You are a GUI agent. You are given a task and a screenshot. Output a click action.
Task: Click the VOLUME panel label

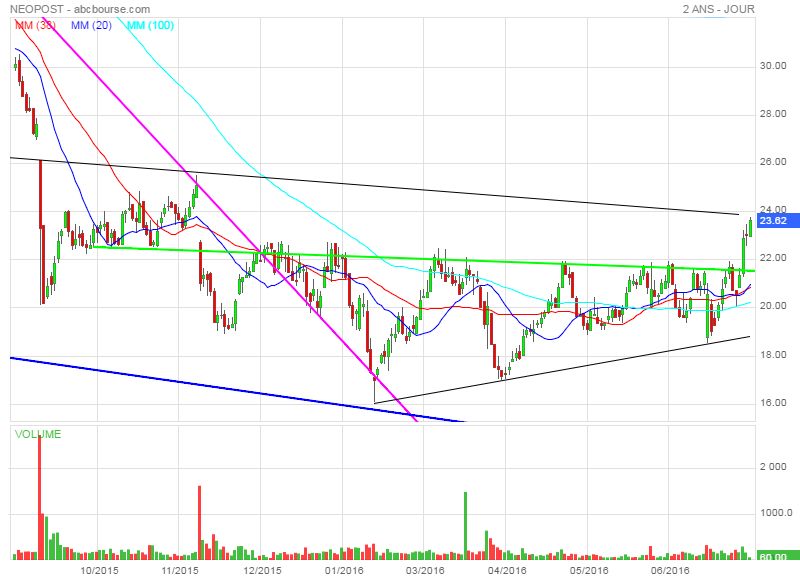(x=37, y=434)
